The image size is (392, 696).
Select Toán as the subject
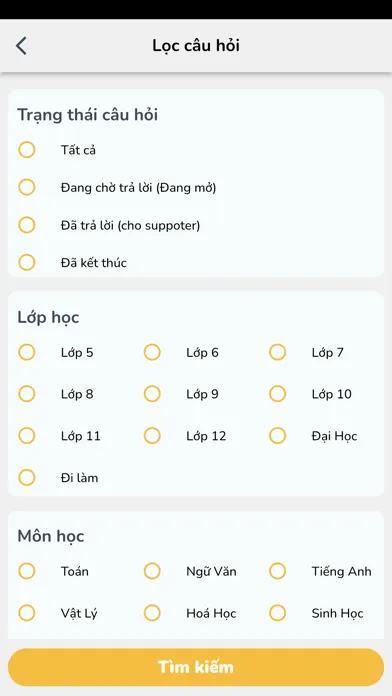(x=27, y=571)
